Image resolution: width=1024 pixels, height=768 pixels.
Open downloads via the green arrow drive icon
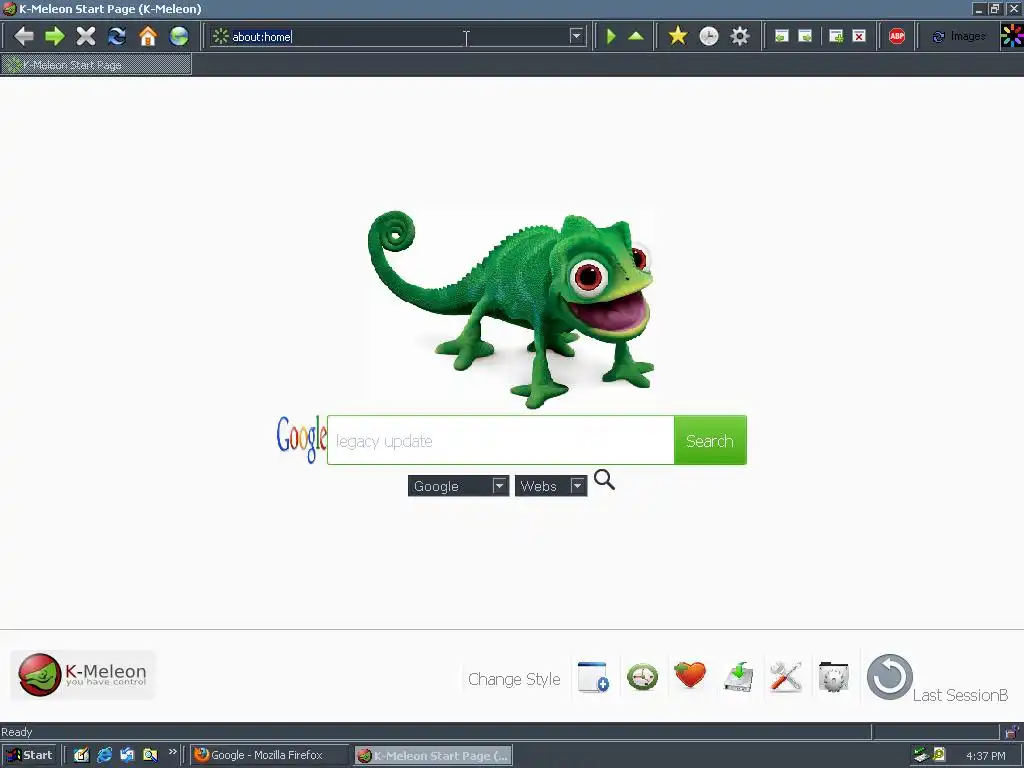tap(739, 677)
